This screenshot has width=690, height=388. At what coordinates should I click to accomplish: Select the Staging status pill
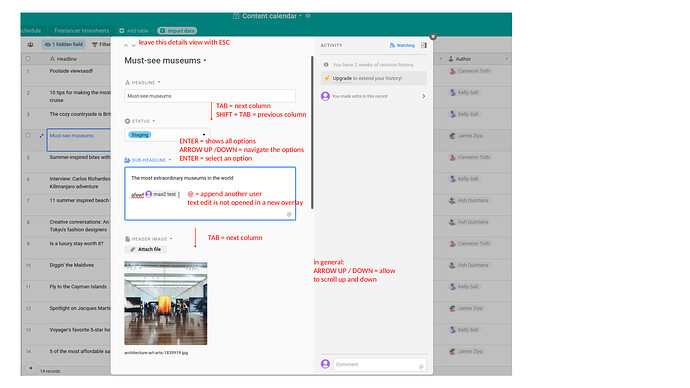point(139,135)
